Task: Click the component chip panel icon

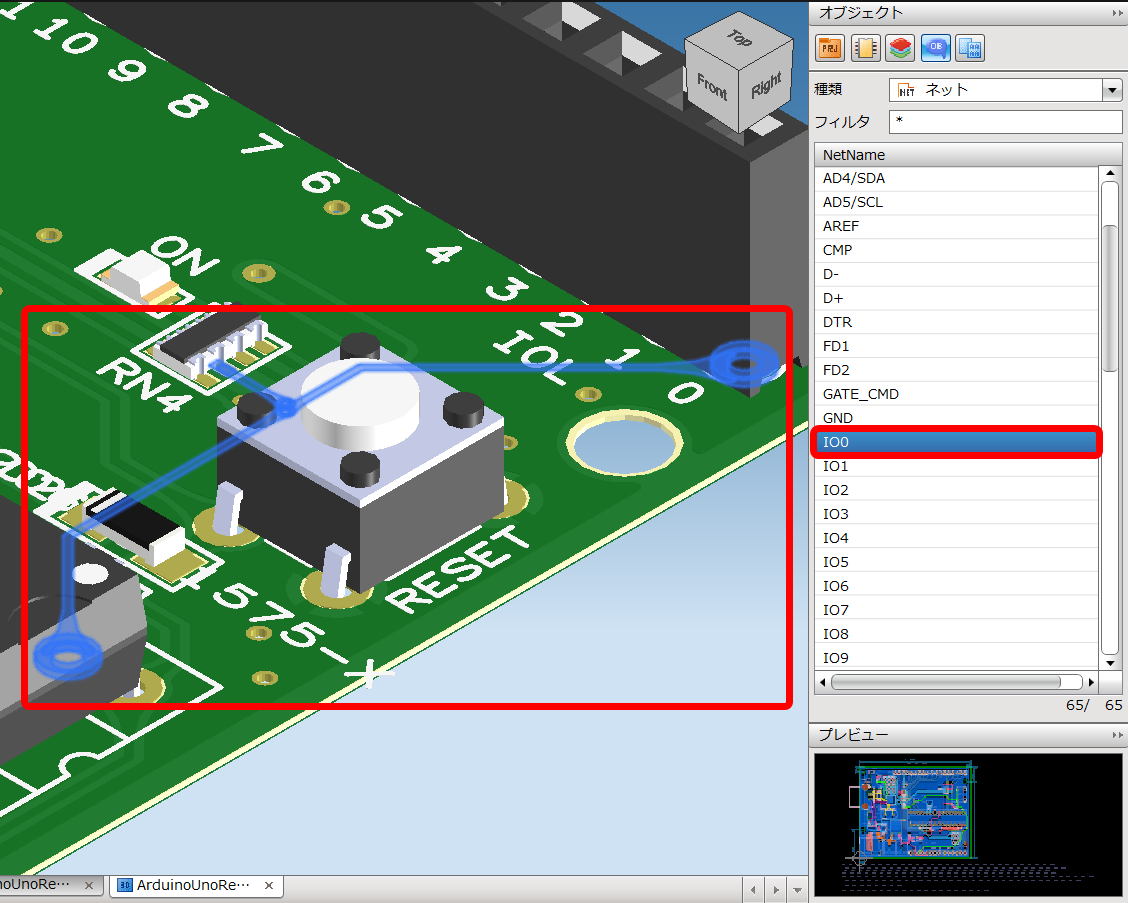Action: 864,47
